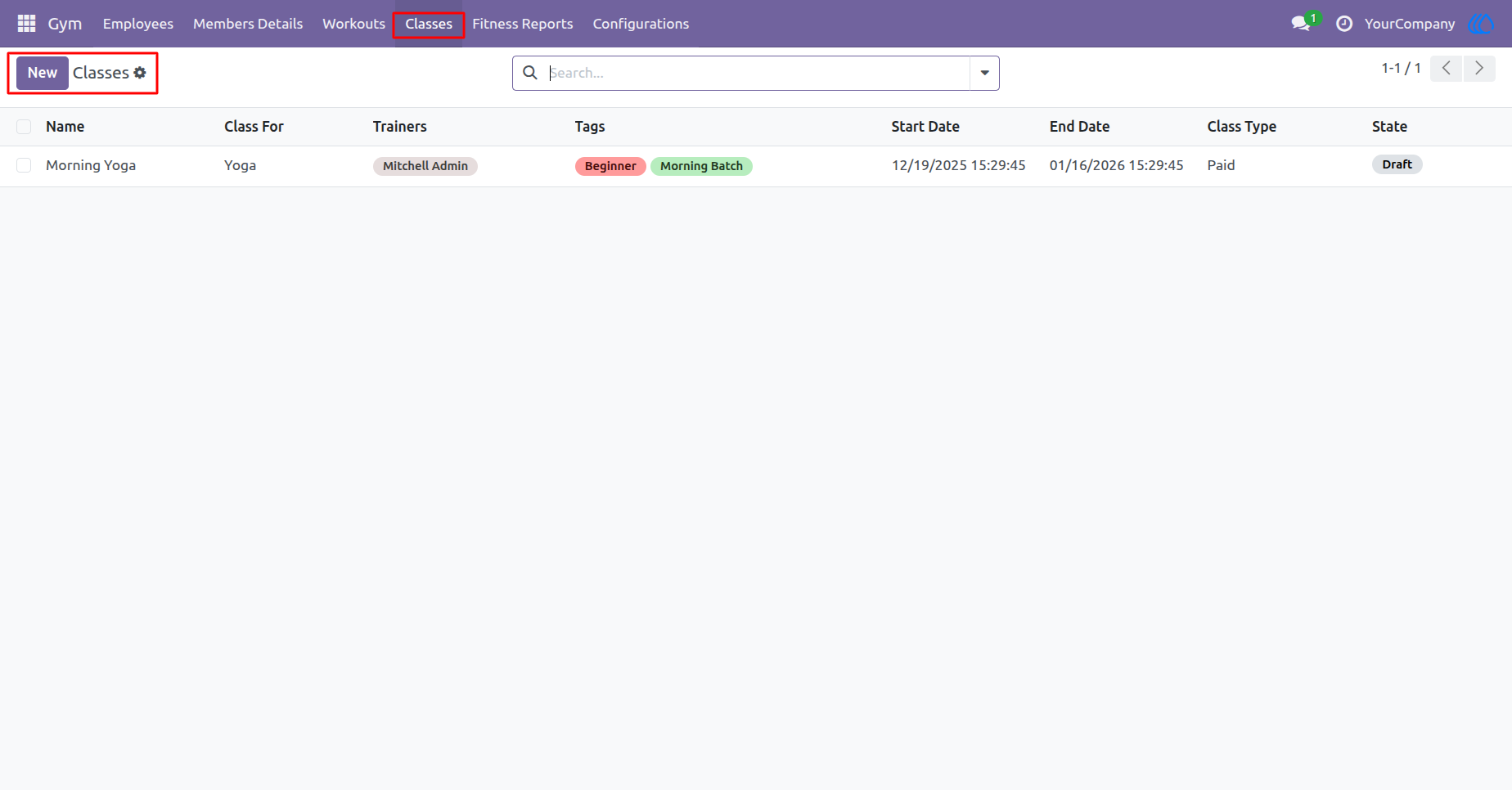The image size is (1512, 790).
Task: Focus the Search input field
Action: click(x=757, y=73)
